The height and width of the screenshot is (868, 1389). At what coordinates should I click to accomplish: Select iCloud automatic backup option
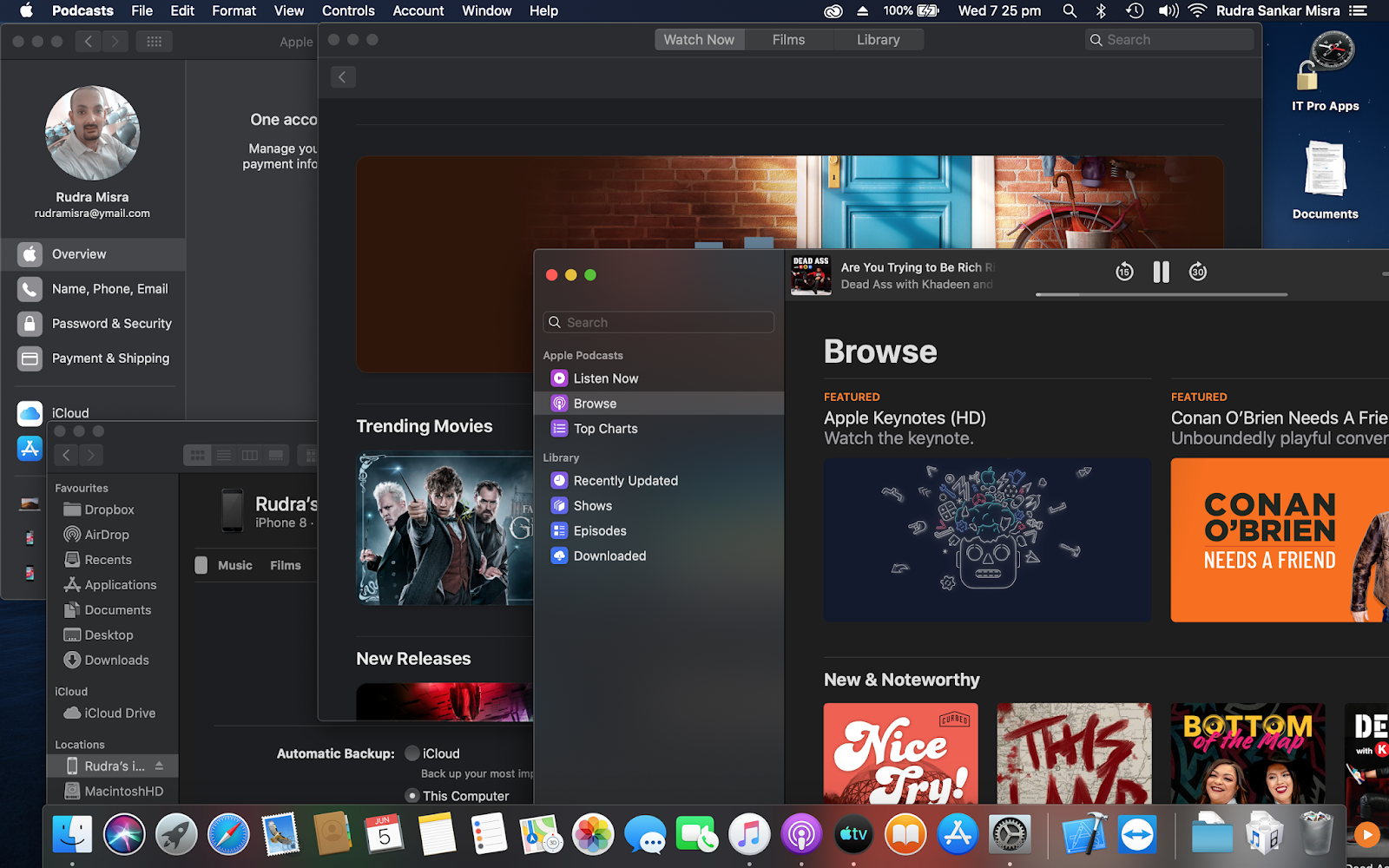click(413, 753)
